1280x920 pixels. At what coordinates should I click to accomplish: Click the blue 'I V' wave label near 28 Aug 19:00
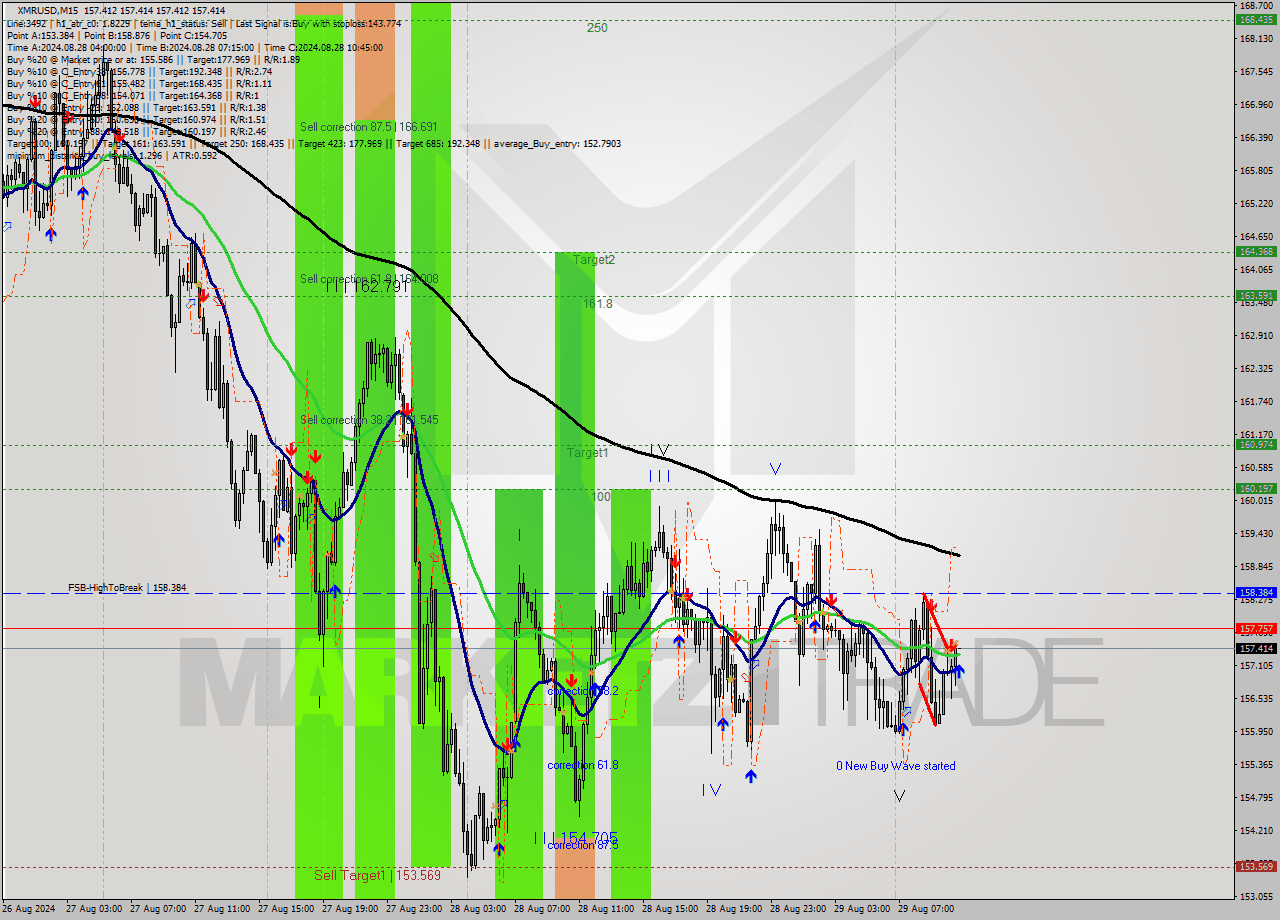click(x=711, y=789)
